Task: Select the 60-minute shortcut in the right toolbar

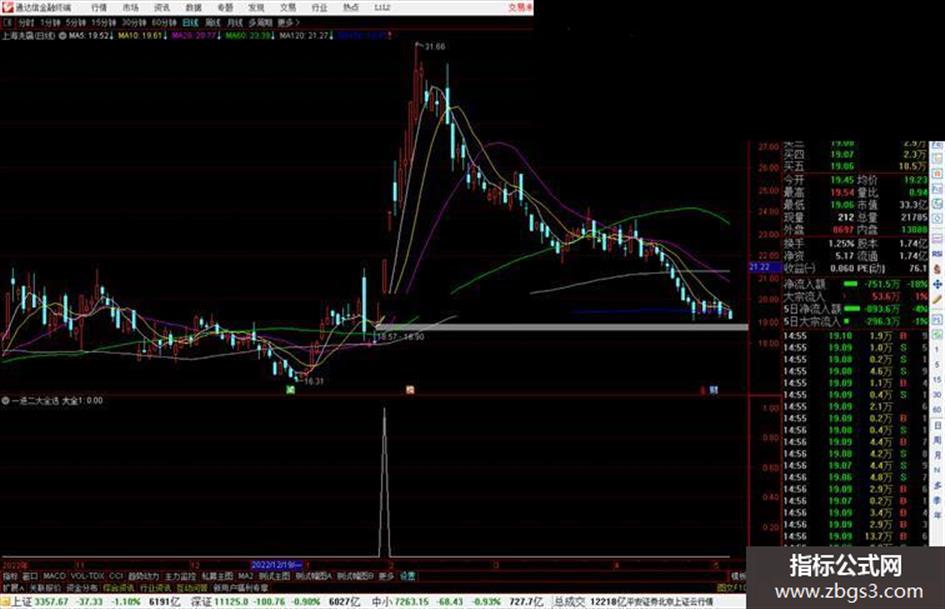Action: click(937, 409)
